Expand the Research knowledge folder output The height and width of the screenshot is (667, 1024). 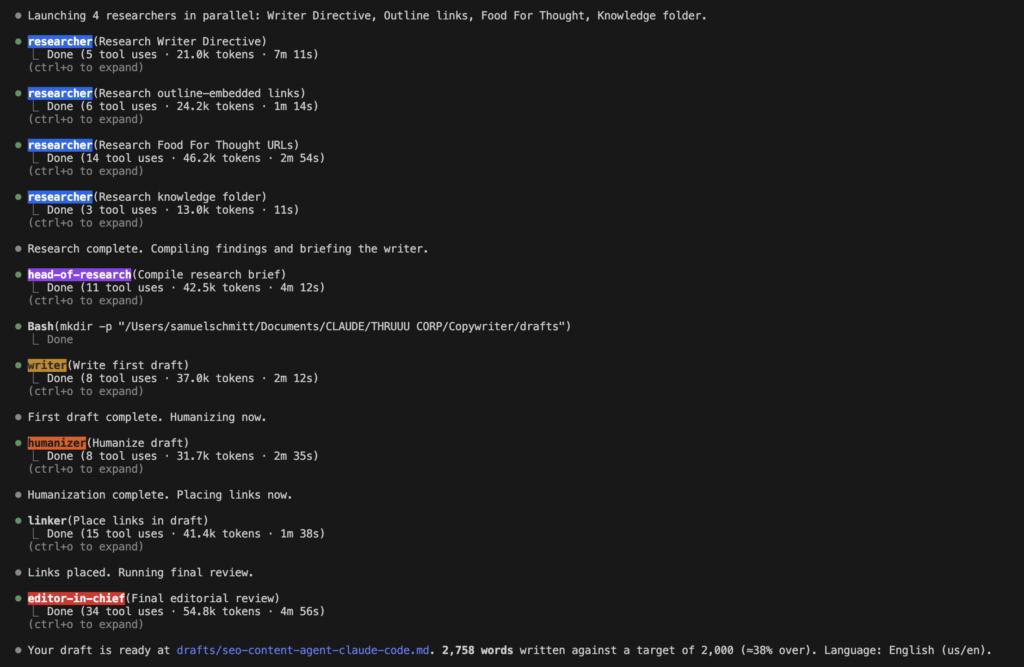tap(85, 223)
